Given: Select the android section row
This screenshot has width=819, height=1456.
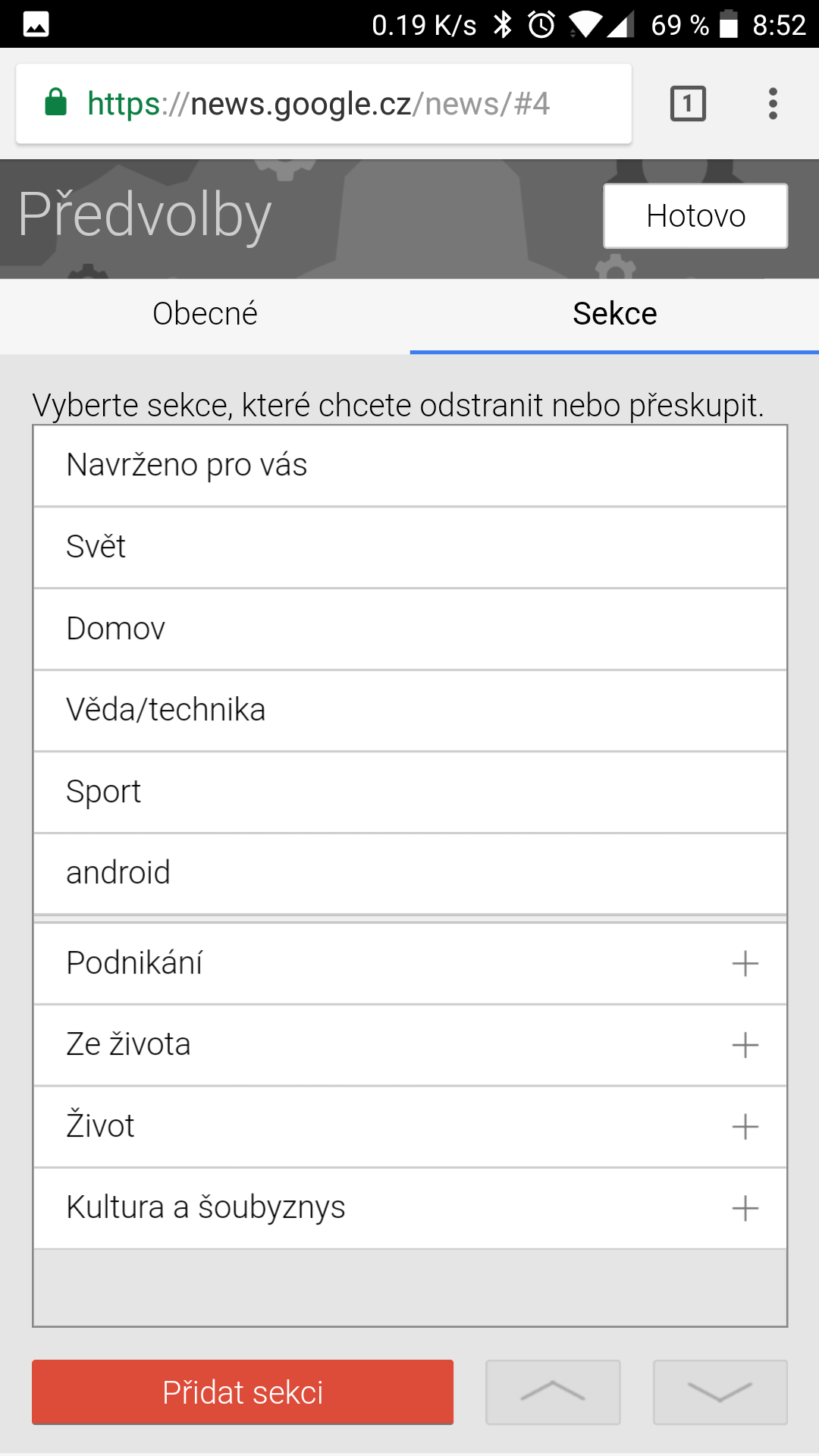Looking at the screenshot, I should coord(409,874).
